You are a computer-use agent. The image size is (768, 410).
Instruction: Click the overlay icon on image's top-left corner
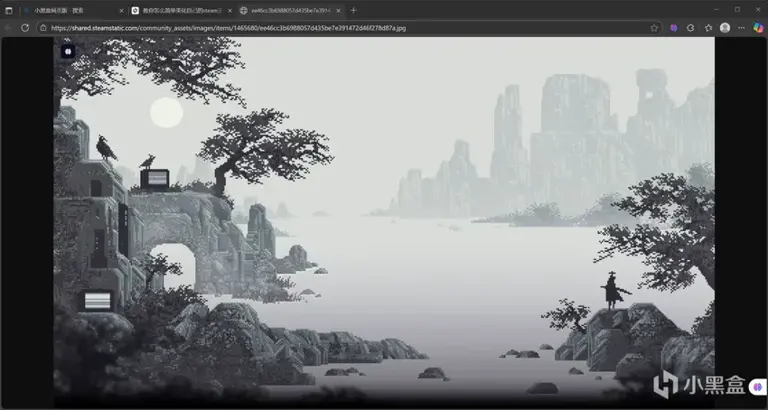68,51
